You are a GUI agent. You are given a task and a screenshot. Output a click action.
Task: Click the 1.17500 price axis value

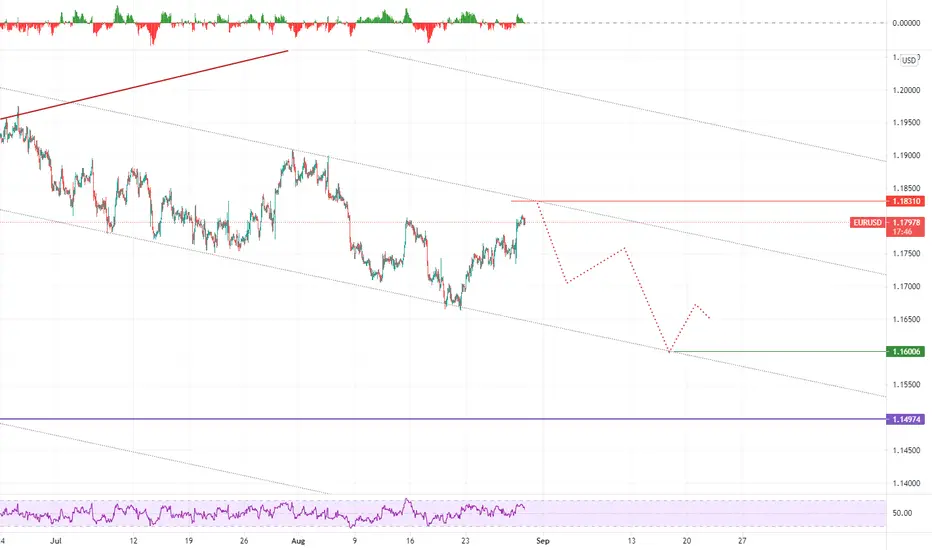click(906, 254)
